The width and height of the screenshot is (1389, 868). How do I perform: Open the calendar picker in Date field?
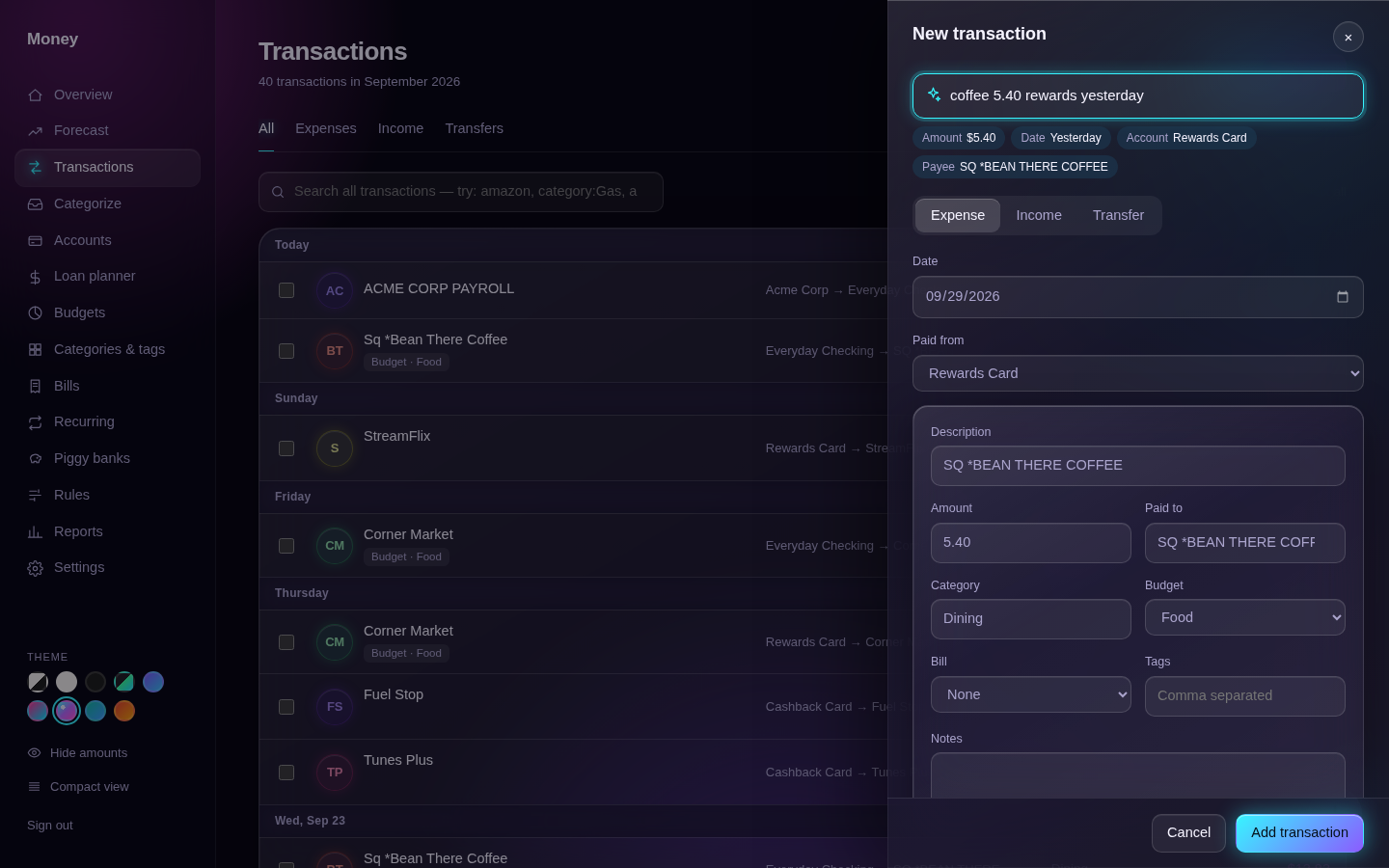click(1343, 297)
